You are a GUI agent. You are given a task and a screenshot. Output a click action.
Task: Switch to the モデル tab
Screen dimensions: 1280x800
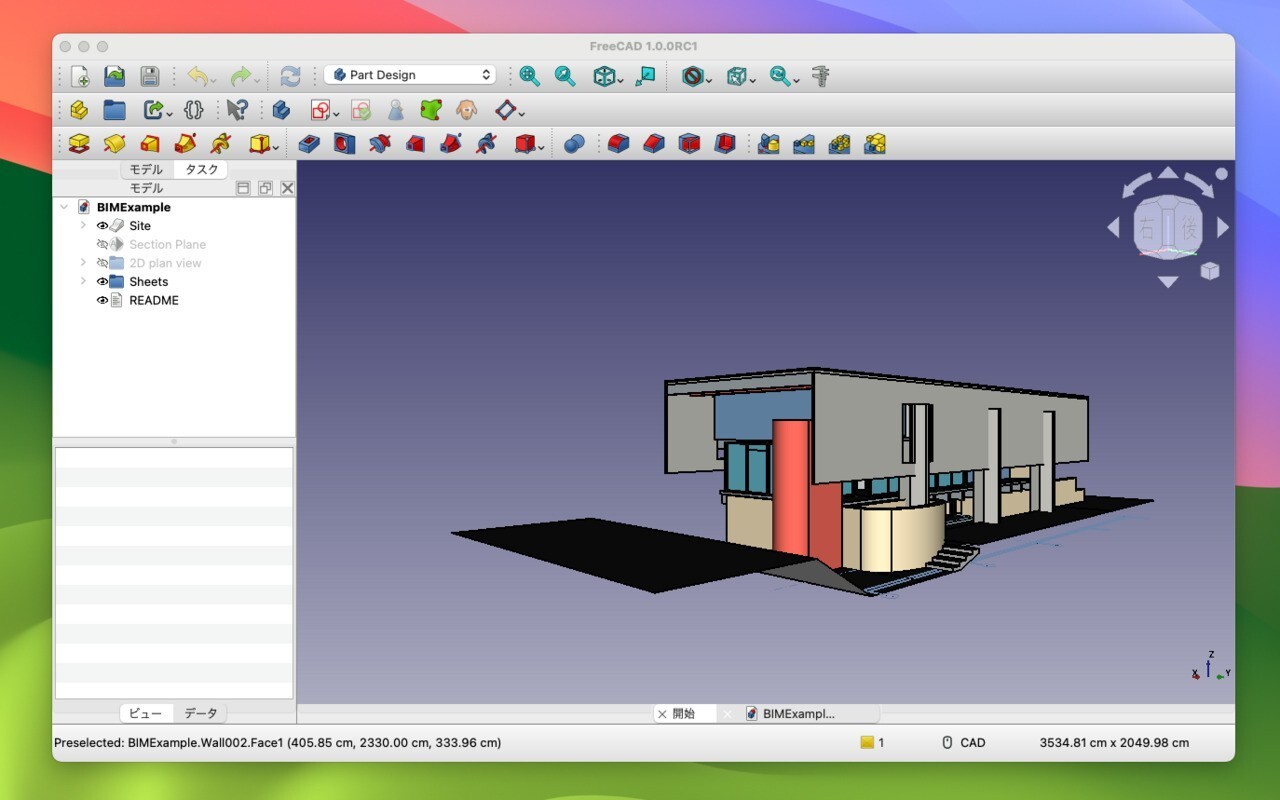pyautogui.click(x=146, y=170)
